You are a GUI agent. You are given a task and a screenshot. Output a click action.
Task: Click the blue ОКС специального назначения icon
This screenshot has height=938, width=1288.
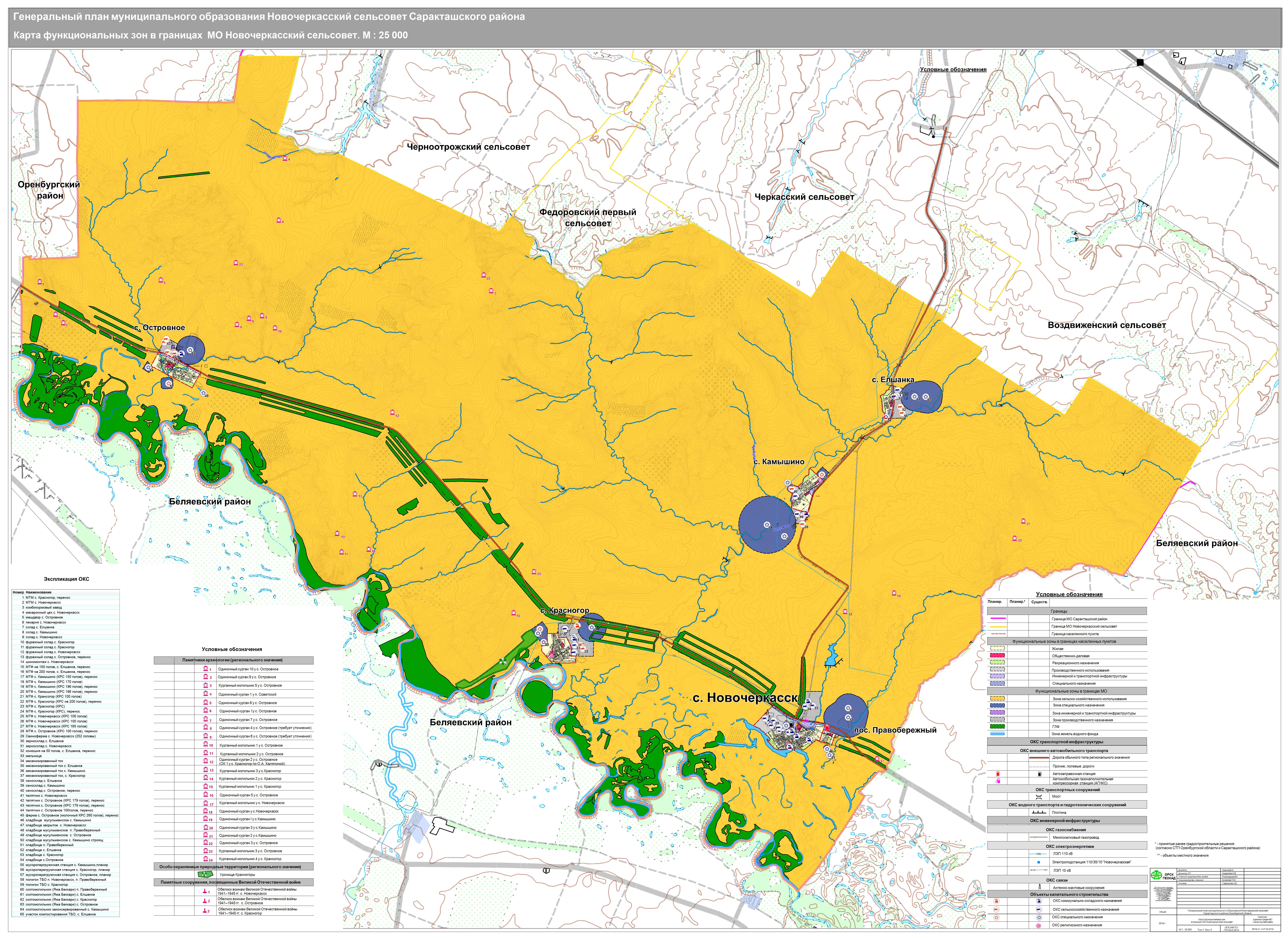click(1039, 918)
